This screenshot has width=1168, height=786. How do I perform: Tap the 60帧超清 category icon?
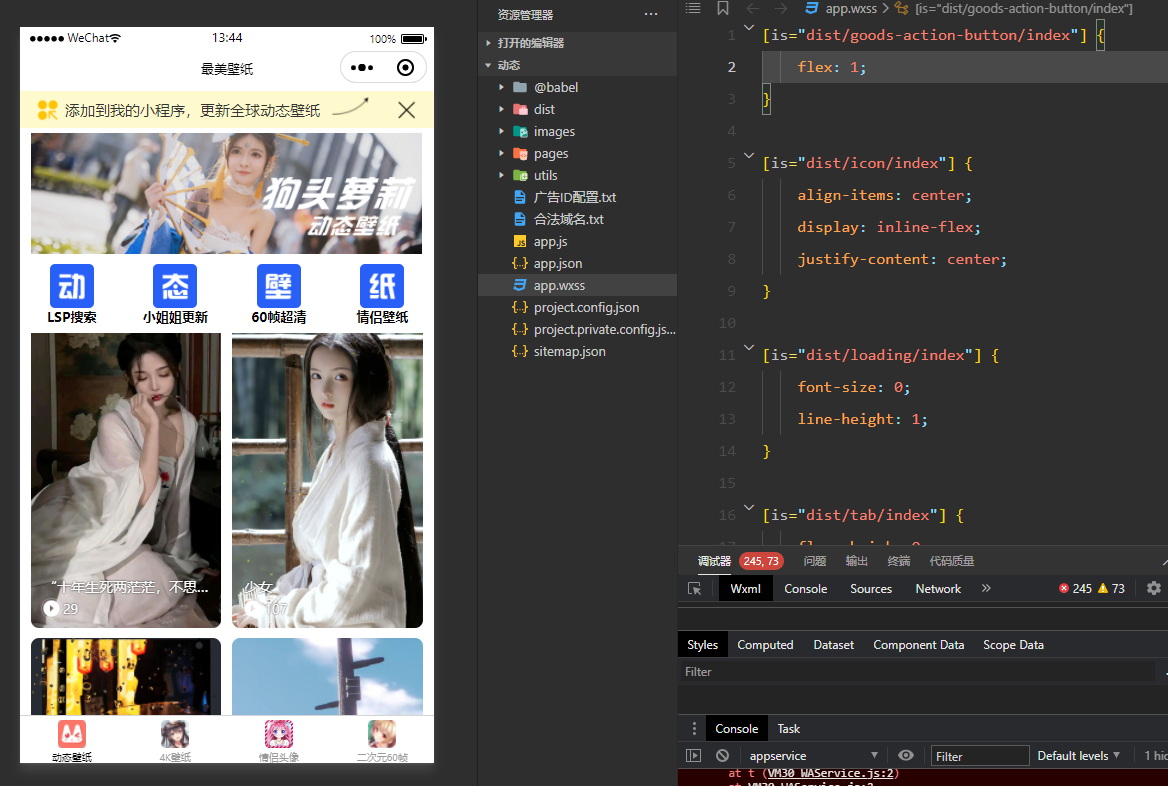[279, 287]
